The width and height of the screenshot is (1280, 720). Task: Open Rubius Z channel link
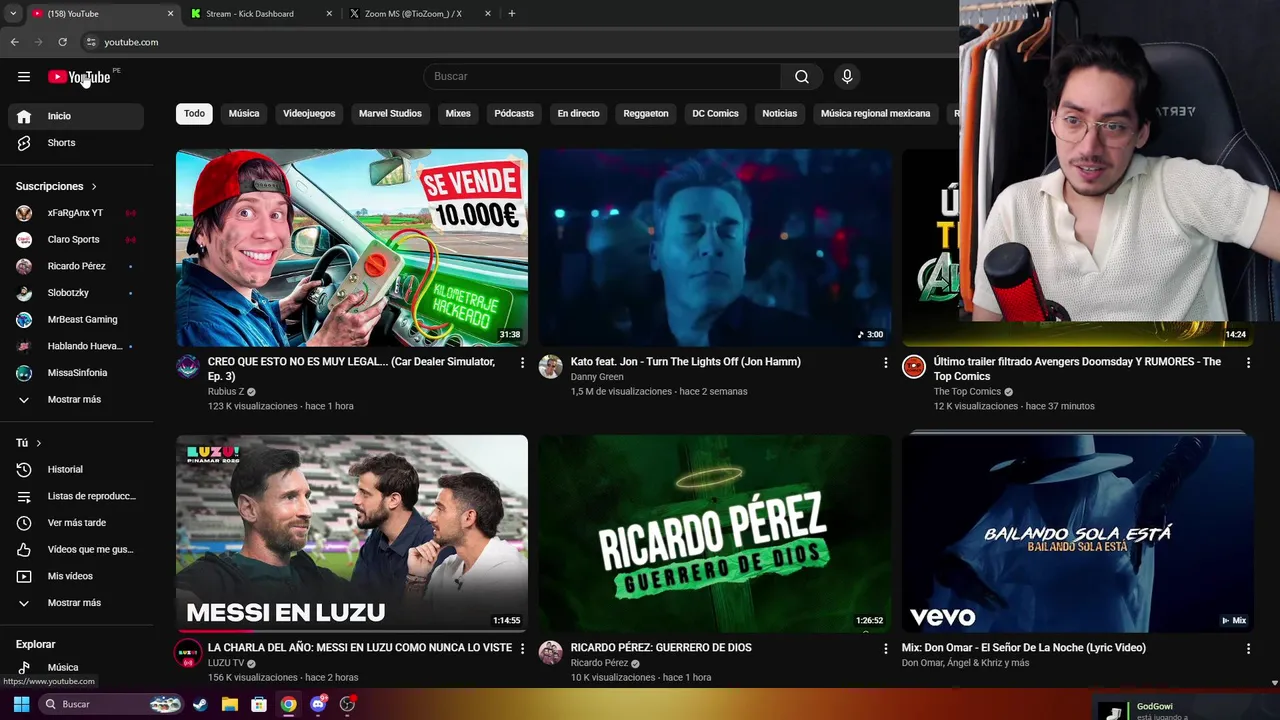[x=226, y=392]
